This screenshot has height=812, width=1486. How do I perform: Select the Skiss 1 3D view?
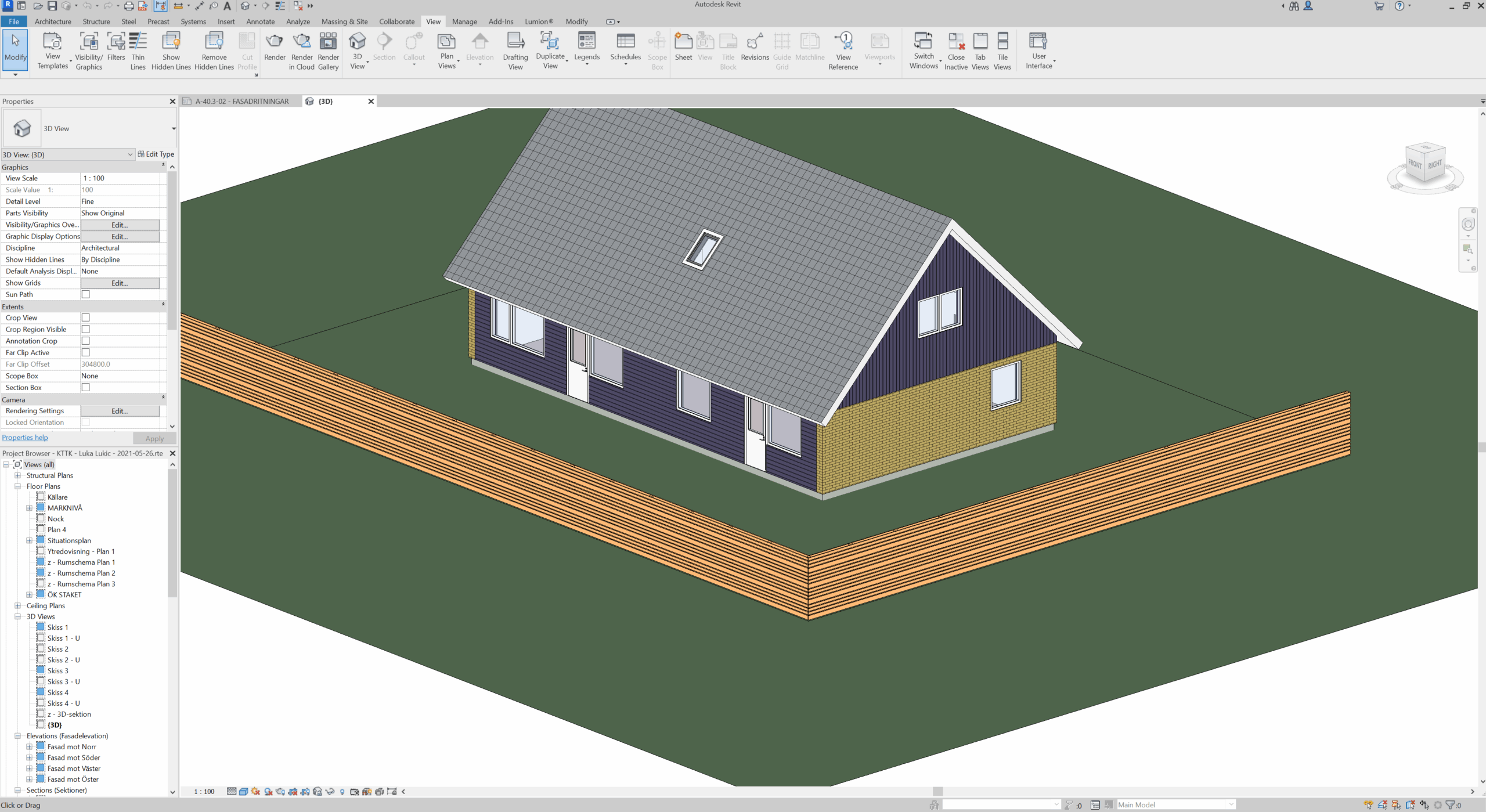click(x=57, y=627)
